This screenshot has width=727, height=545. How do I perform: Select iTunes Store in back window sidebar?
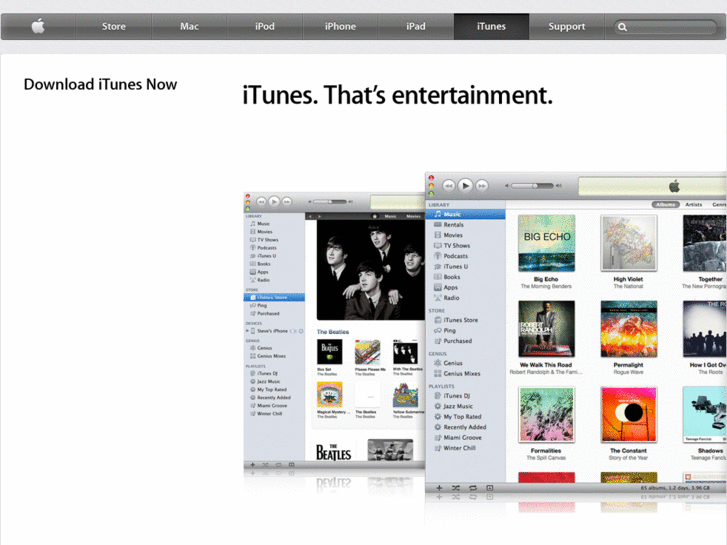click(274, 297)
